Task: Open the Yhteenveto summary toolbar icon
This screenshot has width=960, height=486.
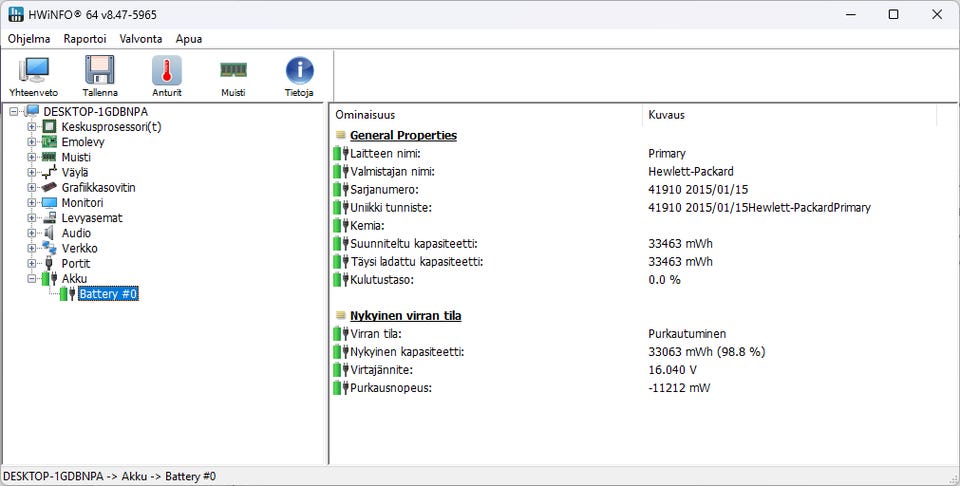Action: click(34, 70)
